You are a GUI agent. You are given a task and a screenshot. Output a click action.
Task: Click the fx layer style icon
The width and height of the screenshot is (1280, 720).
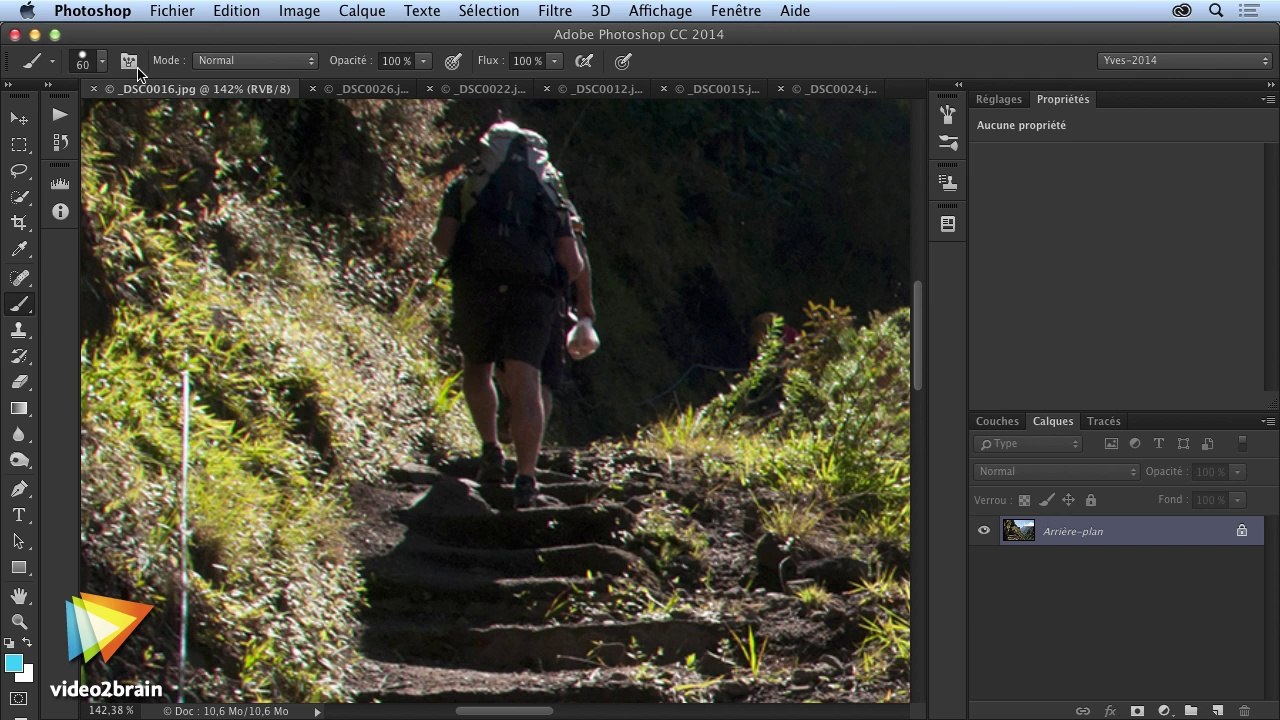click(1110, 711)
